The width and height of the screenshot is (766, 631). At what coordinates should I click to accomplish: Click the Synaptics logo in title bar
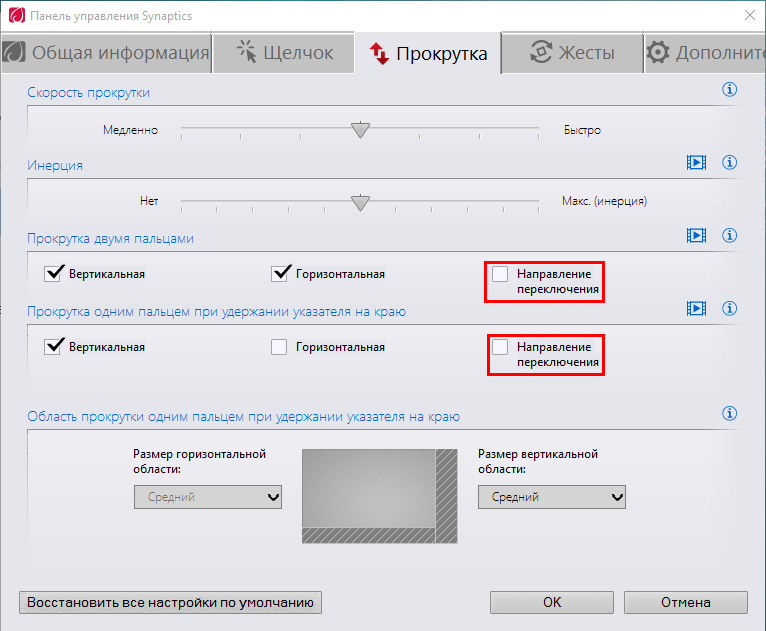[17, 15]
